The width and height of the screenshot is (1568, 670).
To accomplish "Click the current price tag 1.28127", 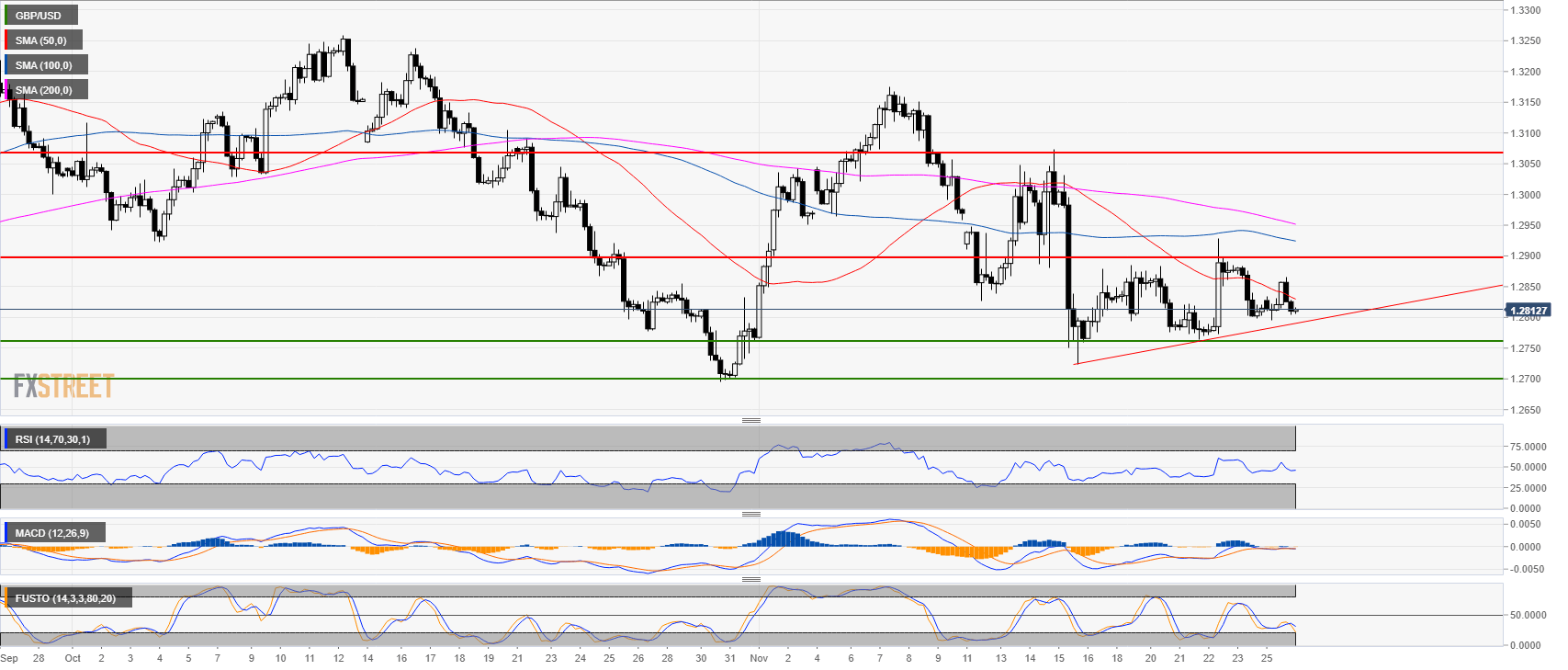I will [1529, 311].
